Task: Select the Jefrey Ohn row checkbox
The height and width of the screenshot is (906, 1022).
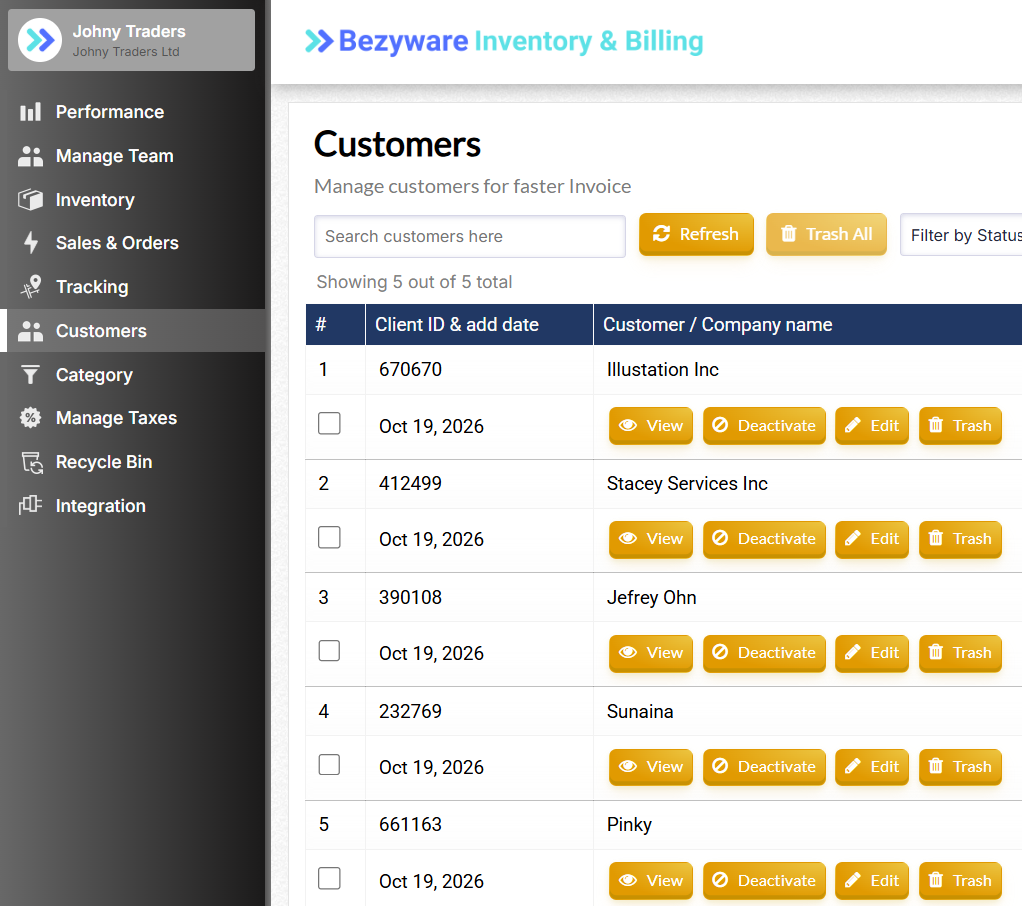Action: pyautogui.click(x=329, y=651)
